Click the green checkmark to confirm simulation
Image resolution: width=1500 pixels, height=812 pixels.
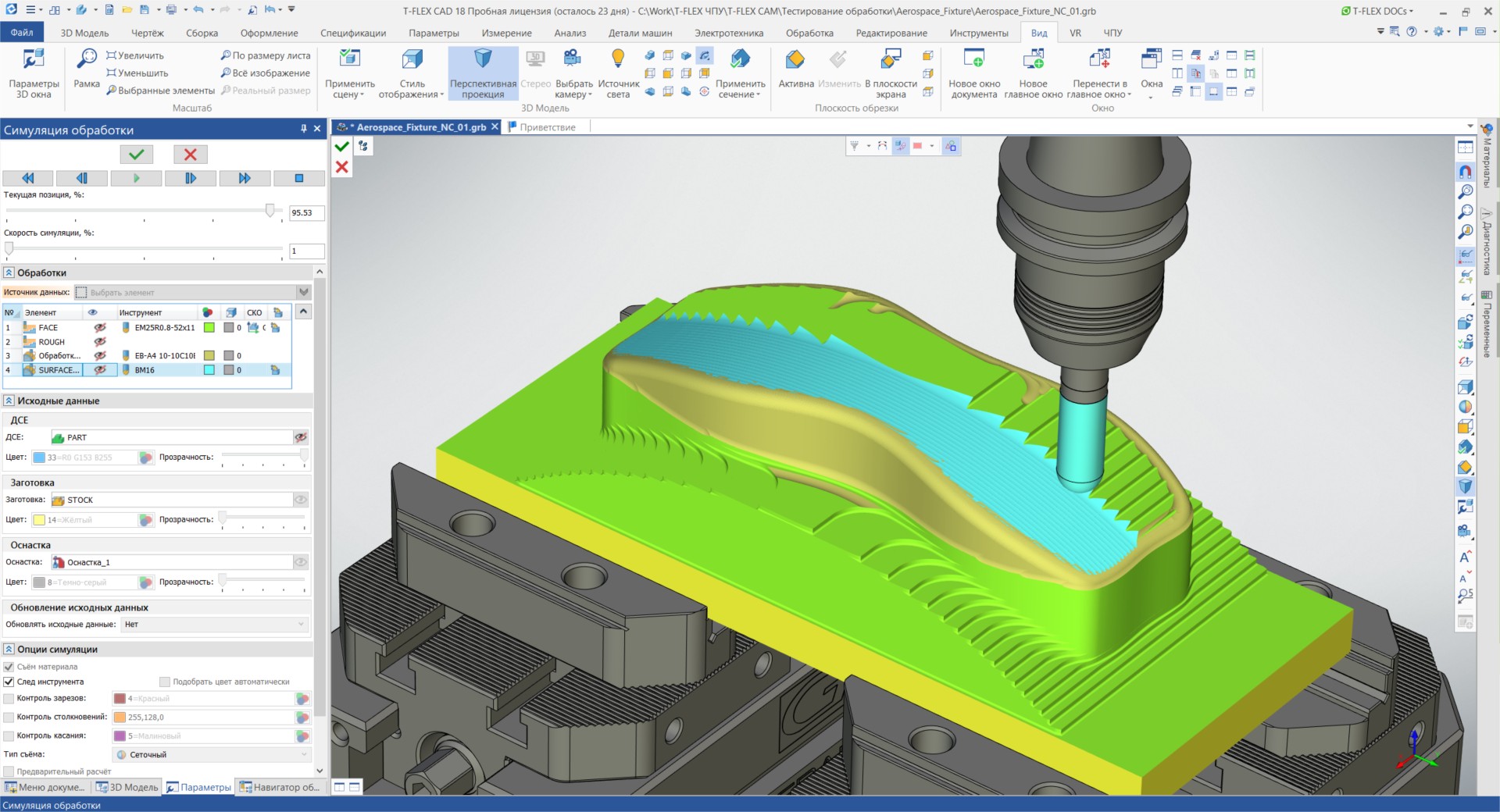tap(136, 155)
